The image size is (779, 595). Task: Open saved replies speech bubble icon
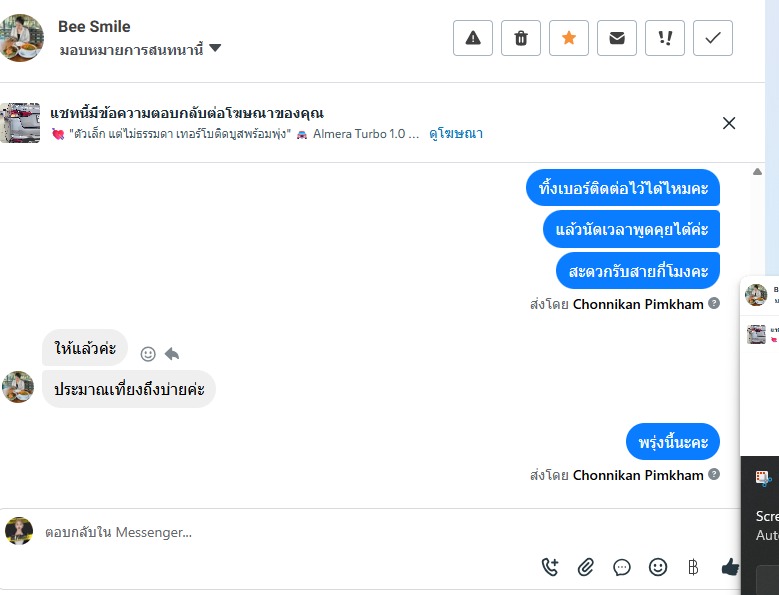(x=622, y=567)
